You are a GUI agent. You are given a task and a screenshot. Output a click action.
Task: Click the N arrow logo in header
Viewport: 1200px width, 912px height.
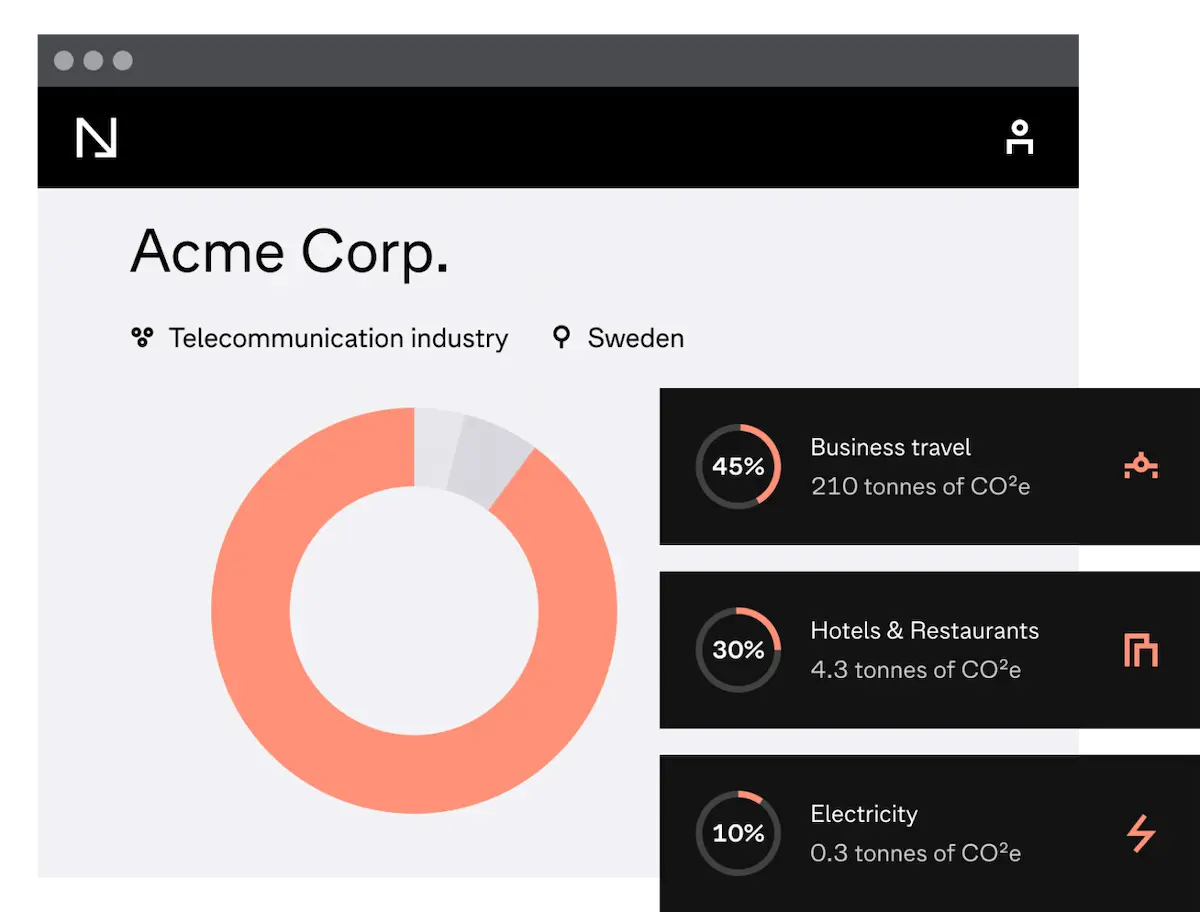[96, 138]
